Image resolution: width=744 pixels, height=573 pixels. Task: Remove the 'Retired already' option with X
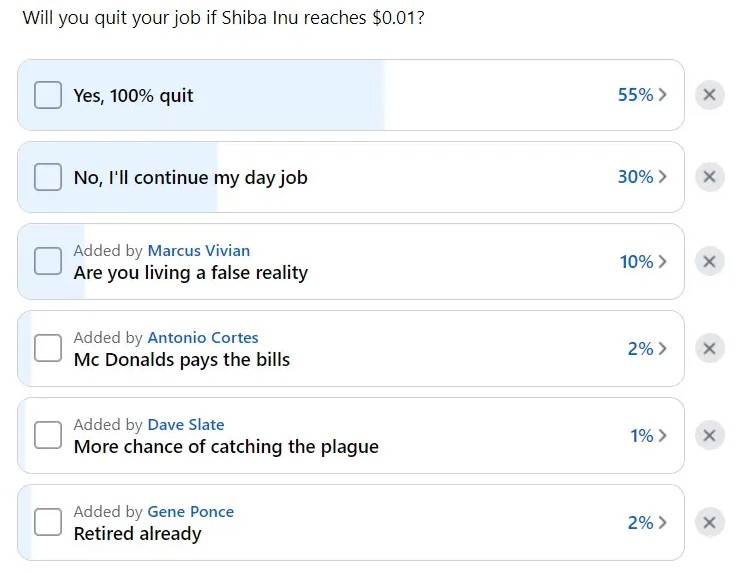coord(709,523)
